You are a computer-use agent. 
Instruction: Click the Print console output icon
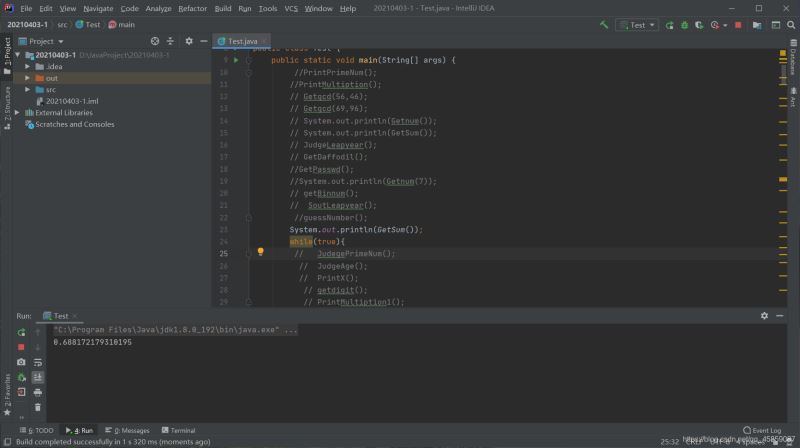pyautogui.click(x=38, y=392)
